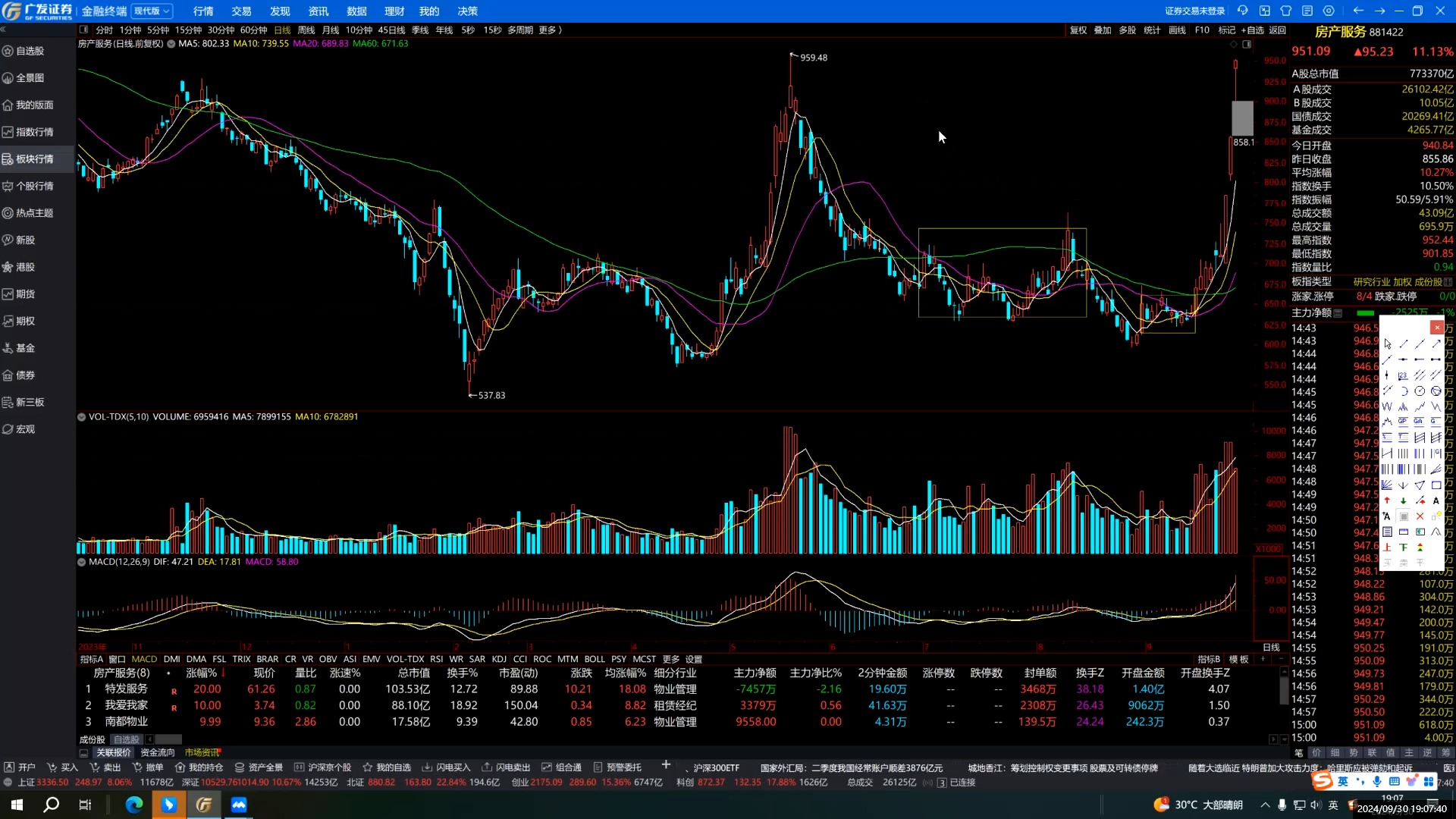Expand 更多 indicators list below chart

click(x=670, y=659)
